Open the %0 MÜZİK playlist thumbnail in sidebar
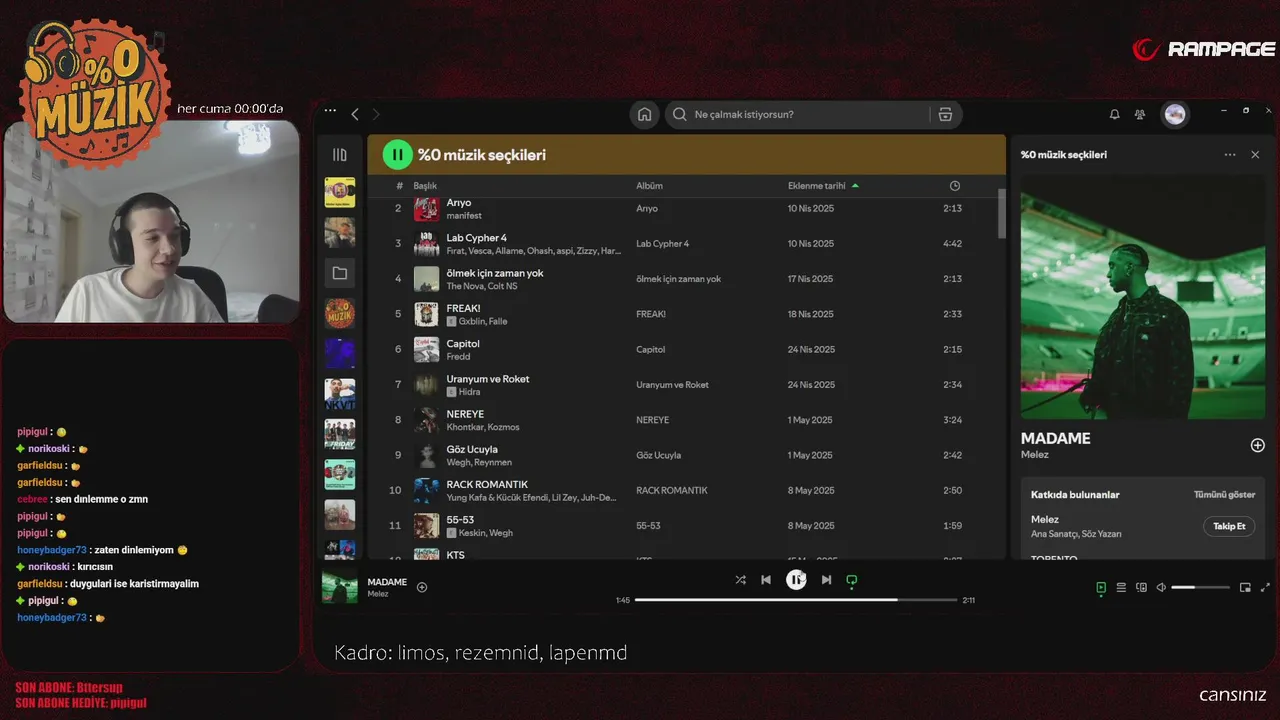 [340, 313]
